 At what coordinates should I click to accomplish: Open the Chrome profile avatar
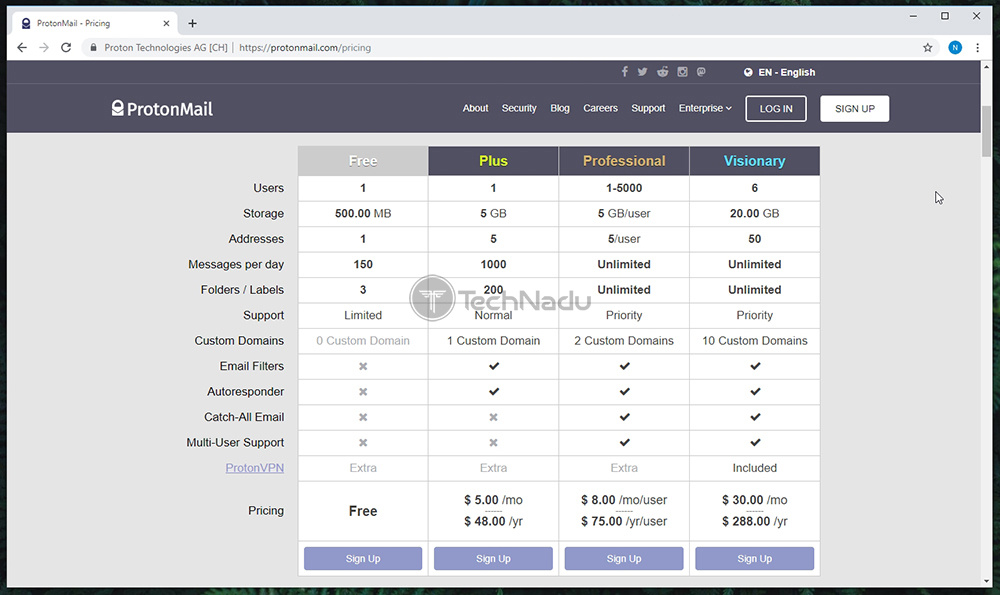(955, 47)
